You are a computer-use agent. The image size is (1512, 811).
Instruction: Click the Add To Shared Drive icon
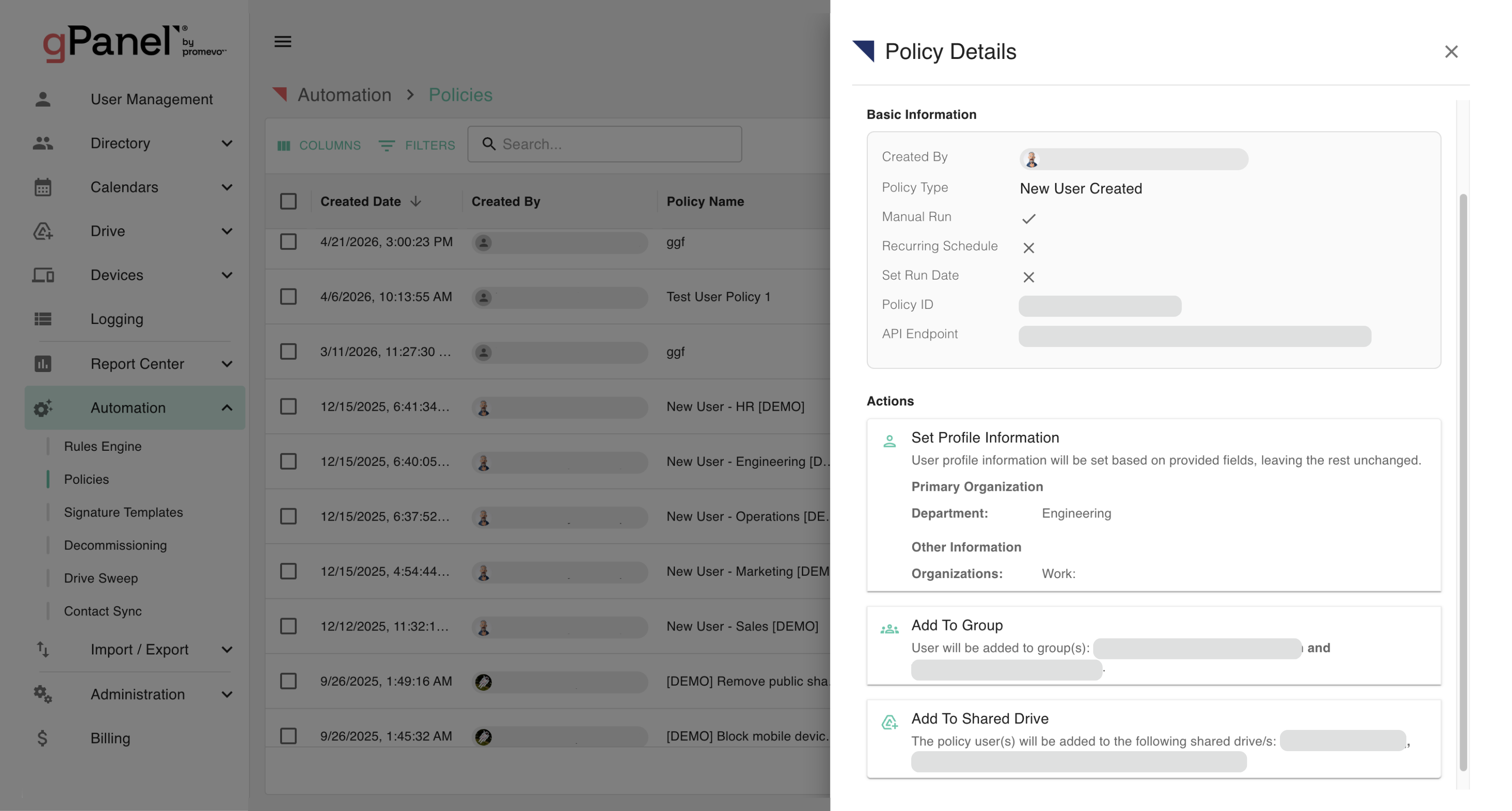889,722
